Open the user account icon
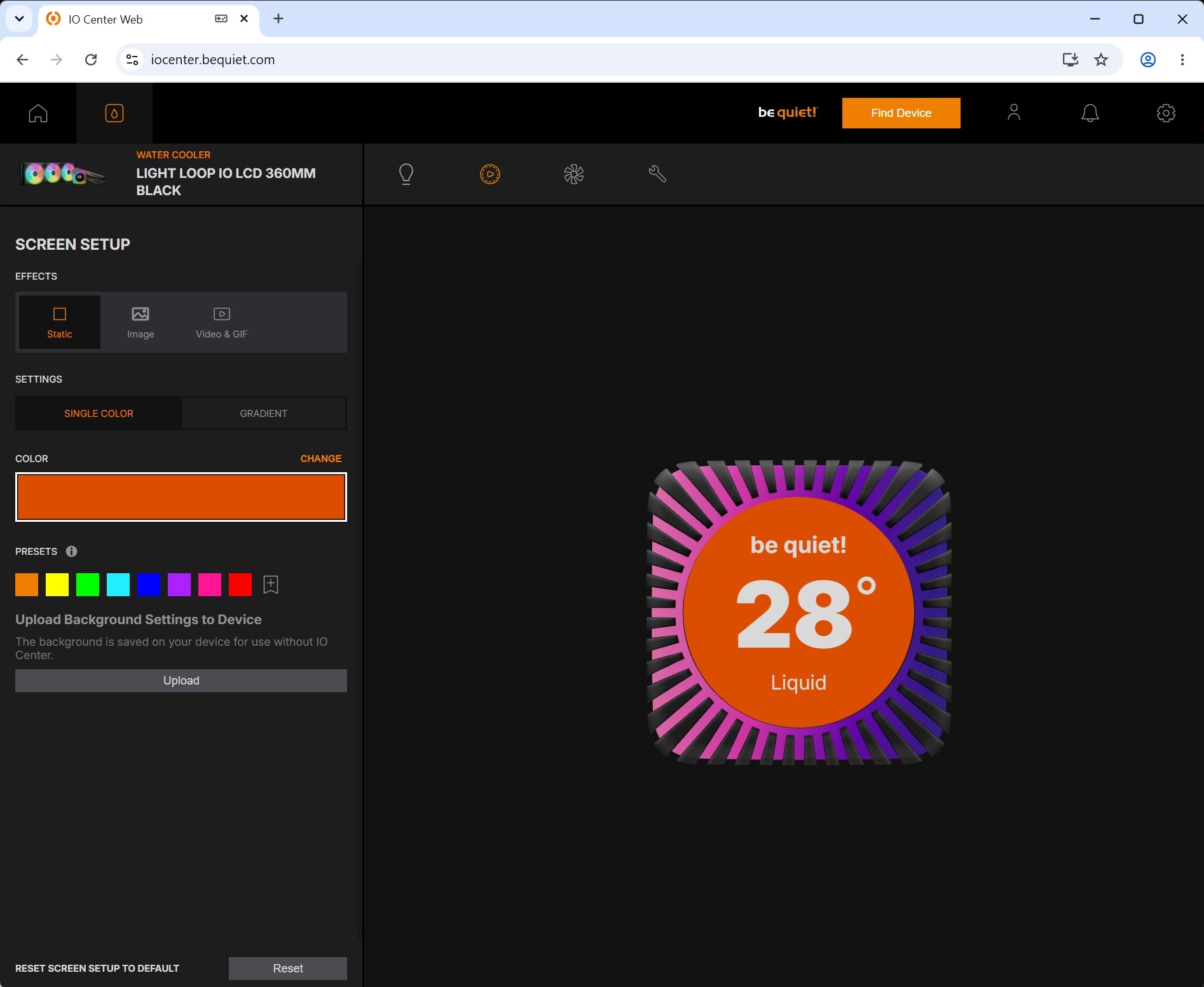1204x987 pixels. point(1014,112)
